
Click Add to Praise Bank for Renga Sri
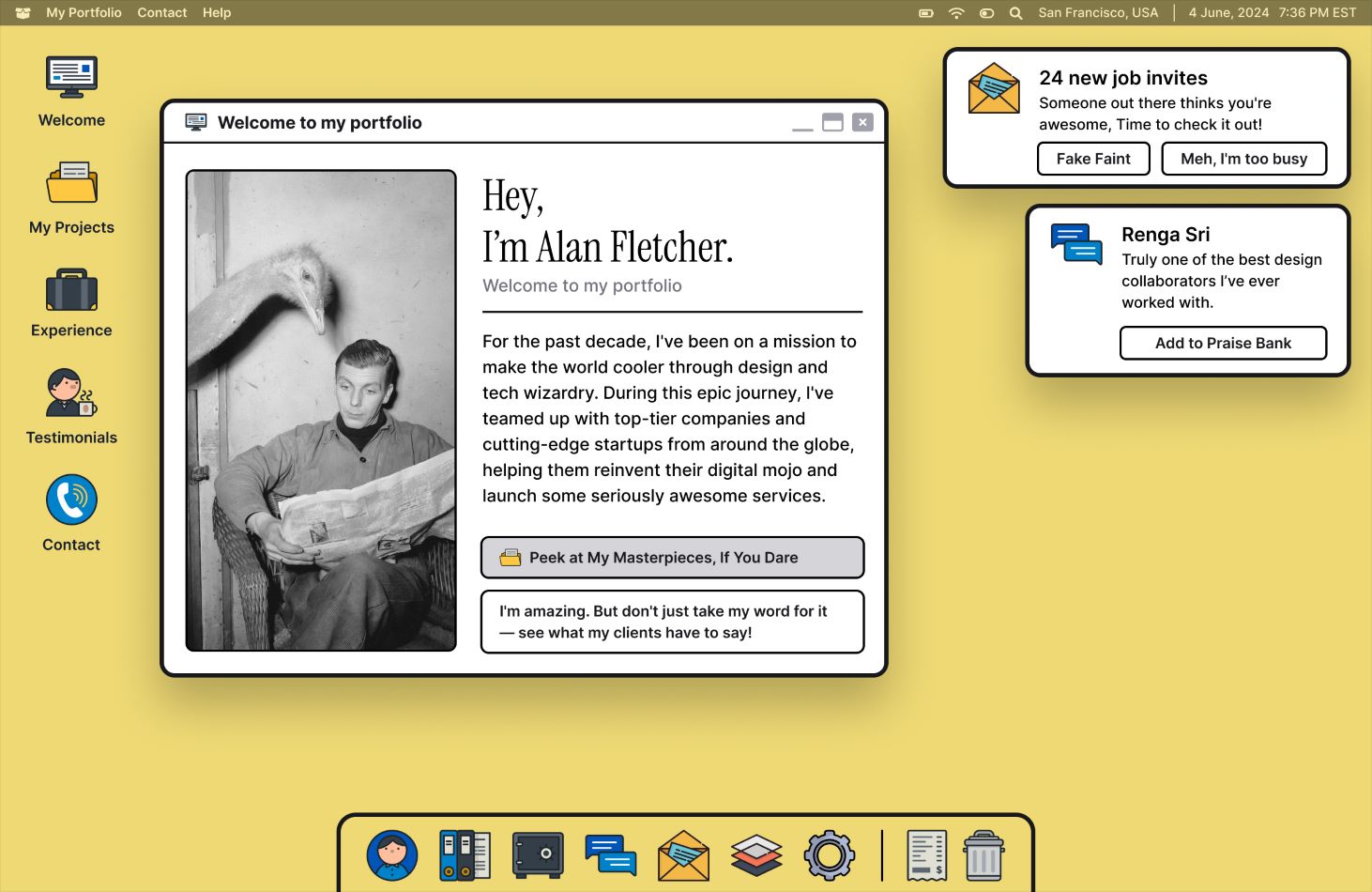pyautogui.click(x=1223, y=343)
